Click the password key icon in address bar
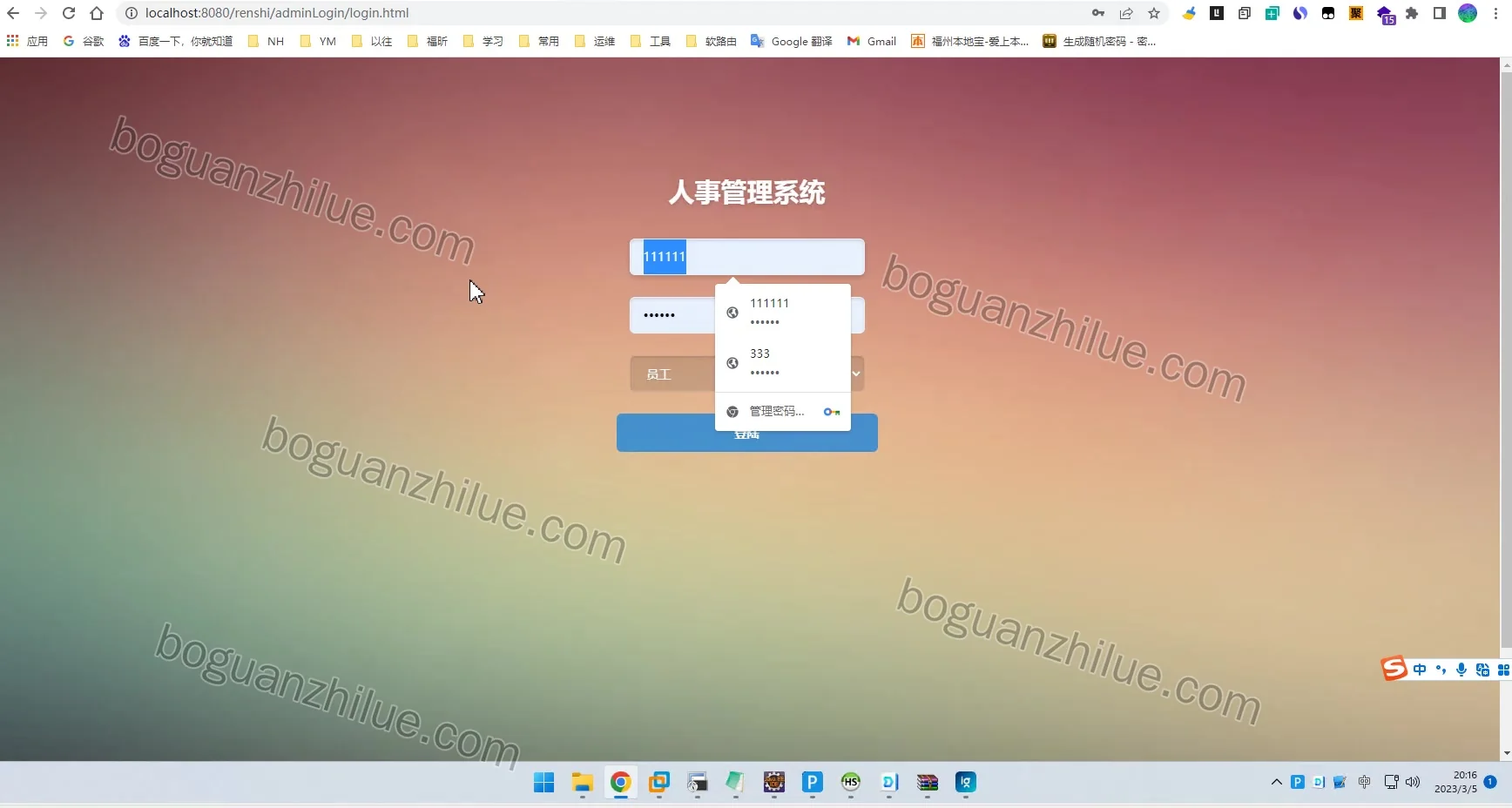 1098,13
